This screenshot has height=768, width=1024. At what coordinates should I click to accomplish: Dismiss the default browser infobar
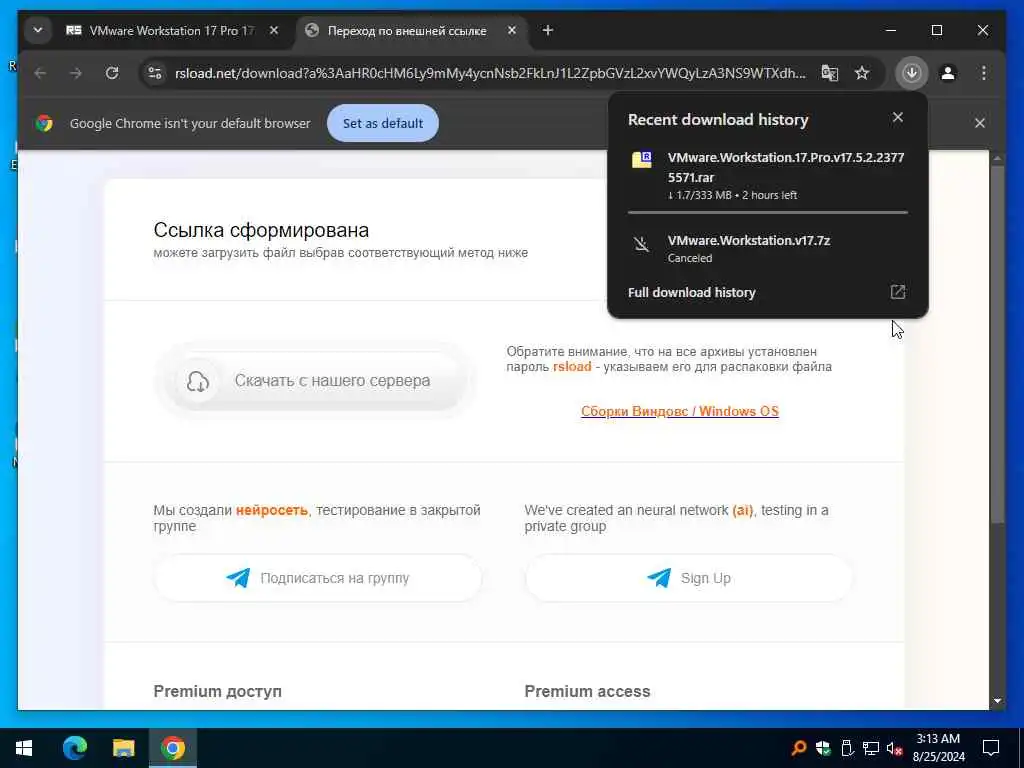point(980,123)
